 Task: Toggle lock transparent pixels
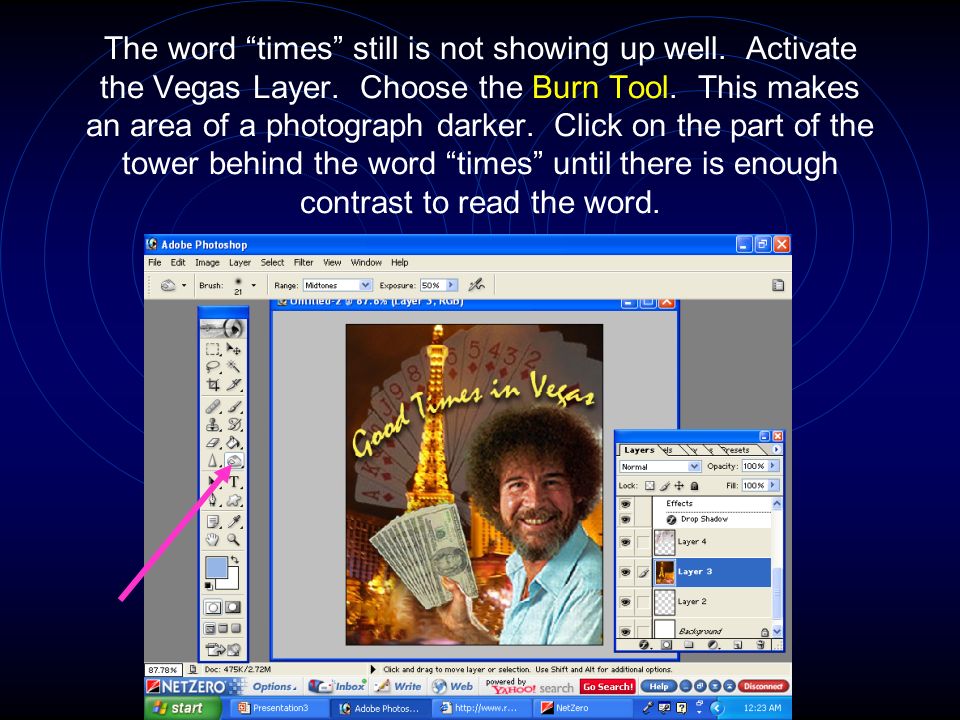(650, 486)
